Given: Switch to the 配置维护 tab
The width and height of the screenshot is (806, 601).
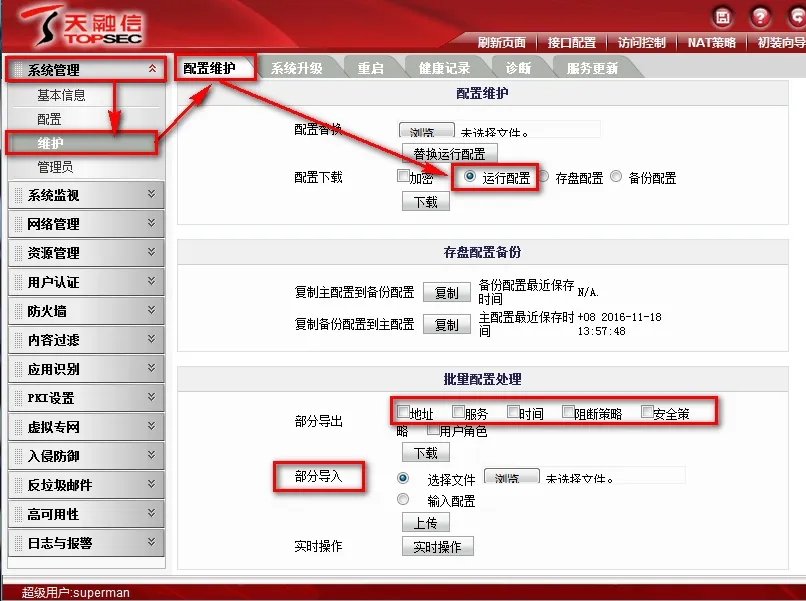Looking at the screenshot, I should pos(210,68).
